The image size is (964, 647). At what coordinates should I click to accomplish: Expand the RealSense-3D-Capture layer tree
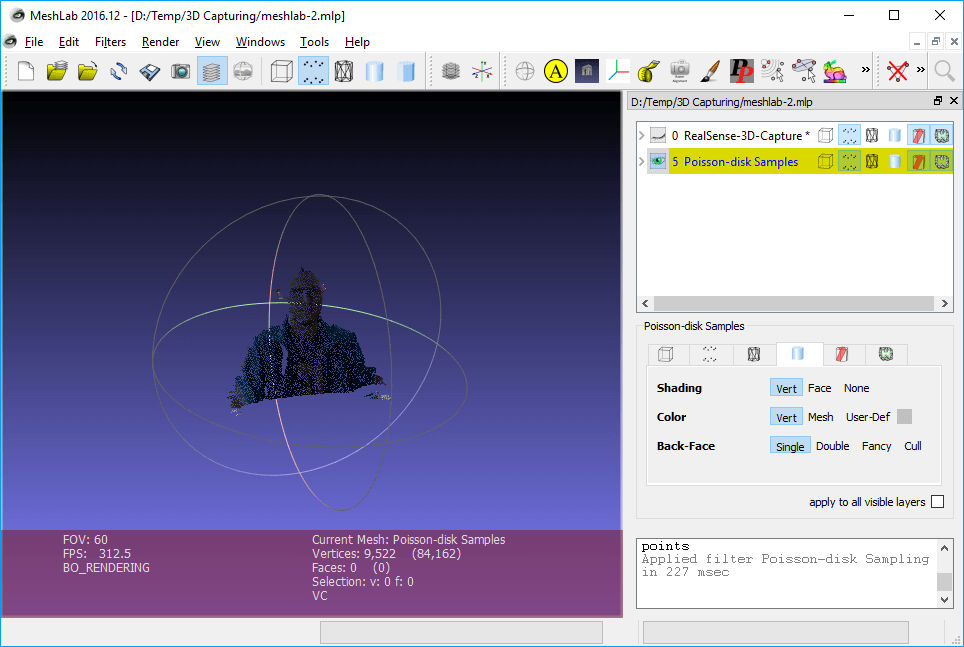(x=641, y=135)
